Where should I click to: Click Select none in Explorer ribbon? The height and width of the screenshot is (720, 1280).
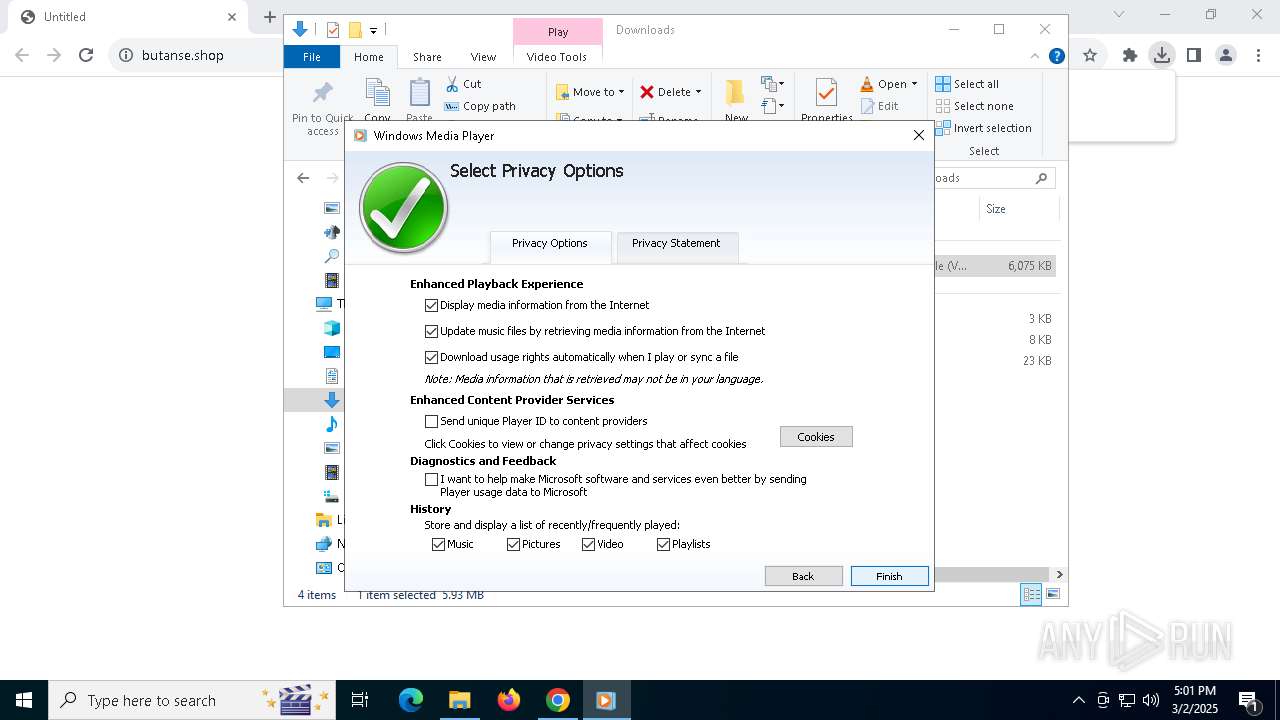(x=974, y=106)
